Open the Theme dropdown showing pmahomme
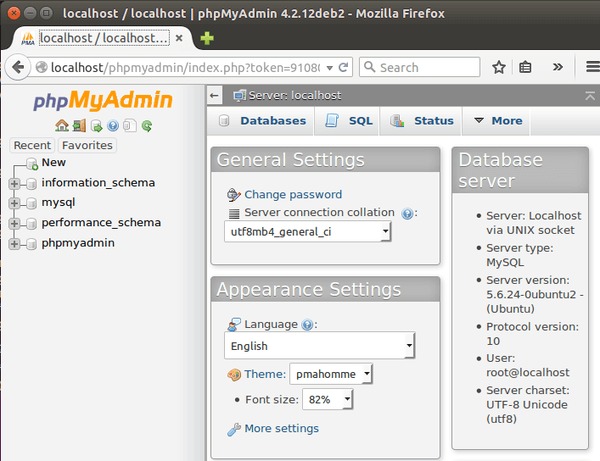Image resolution: width=600 pixels, height=461 pixels. [x=331, y=374]
